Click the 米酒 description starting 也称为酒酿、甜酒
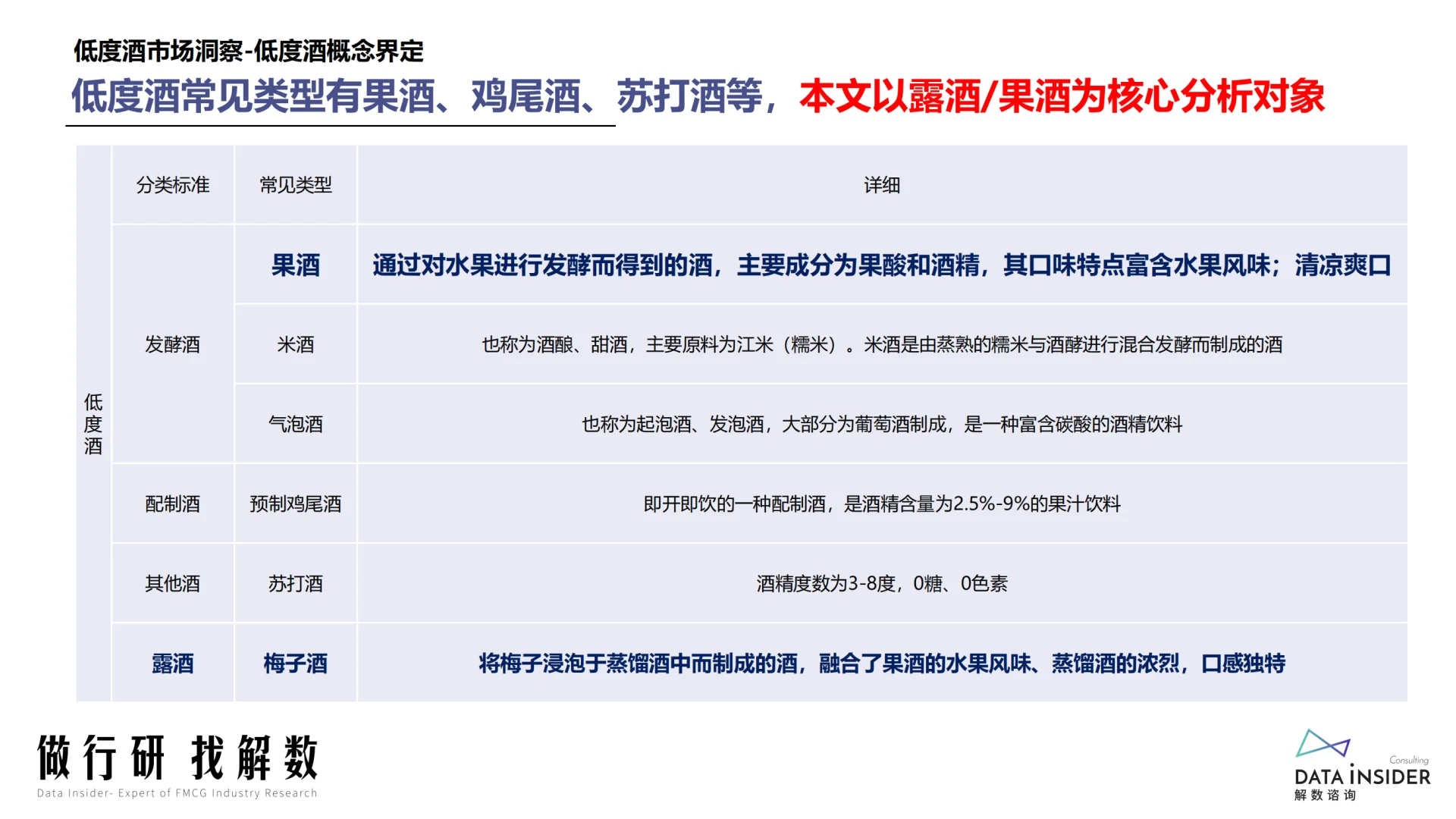Image resolution: width=1456 pixels, height=819 pixels. [882, 344]
